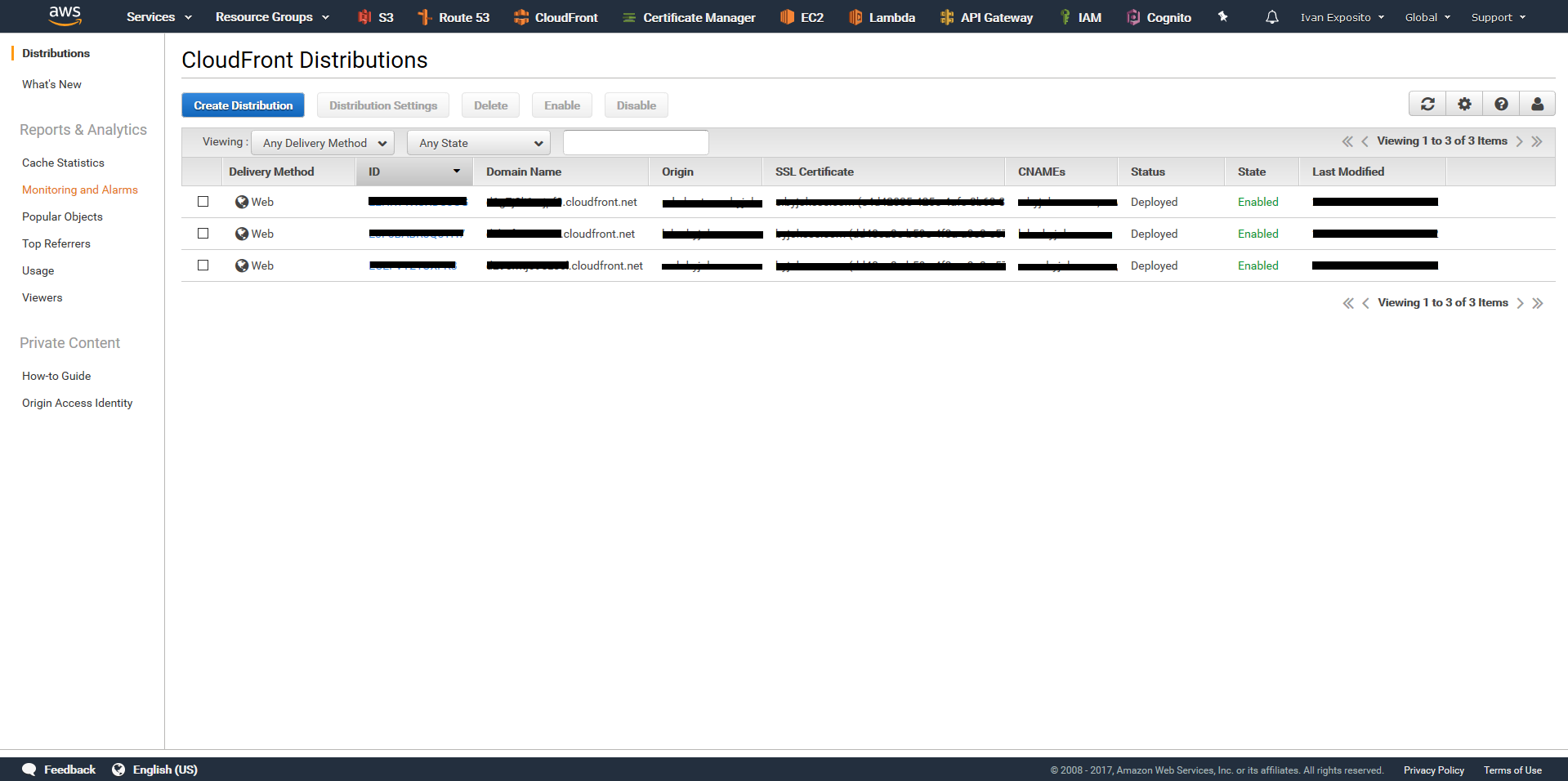
Task: Open the notifications bell
Action: [1272, 17]
